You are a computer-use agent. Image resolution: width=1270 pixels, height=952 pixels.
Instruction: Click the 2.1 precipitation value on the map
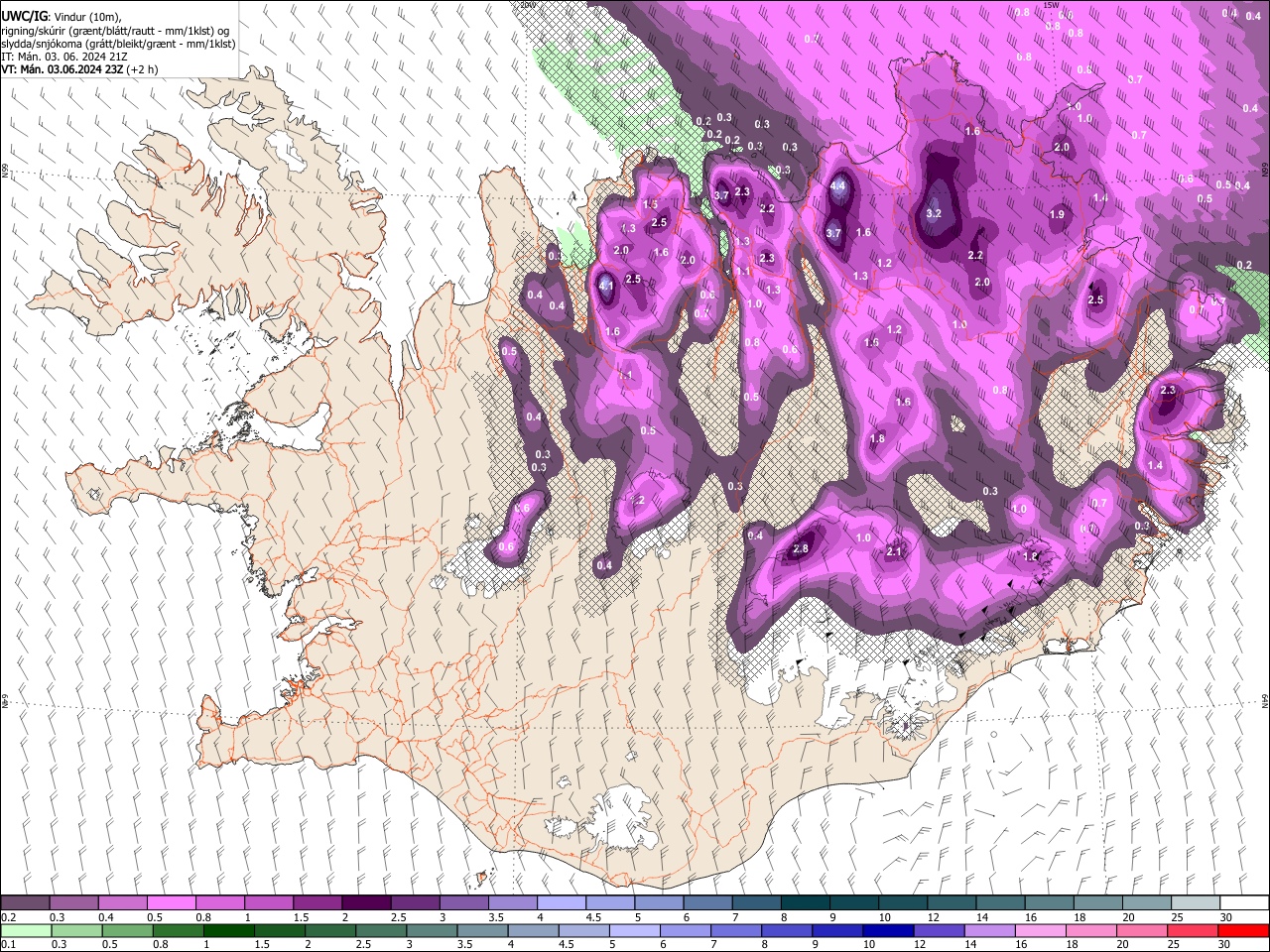pos(894,551)
